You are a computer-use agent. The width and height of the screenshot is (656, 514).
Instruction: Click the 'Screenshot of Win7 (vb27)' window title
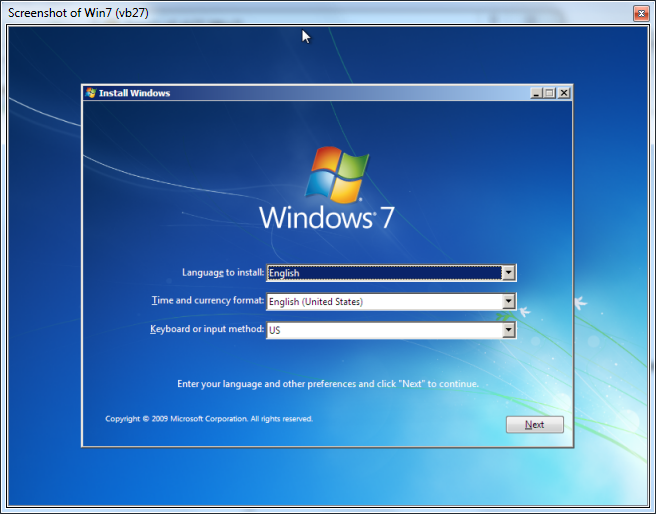(78, 13)
